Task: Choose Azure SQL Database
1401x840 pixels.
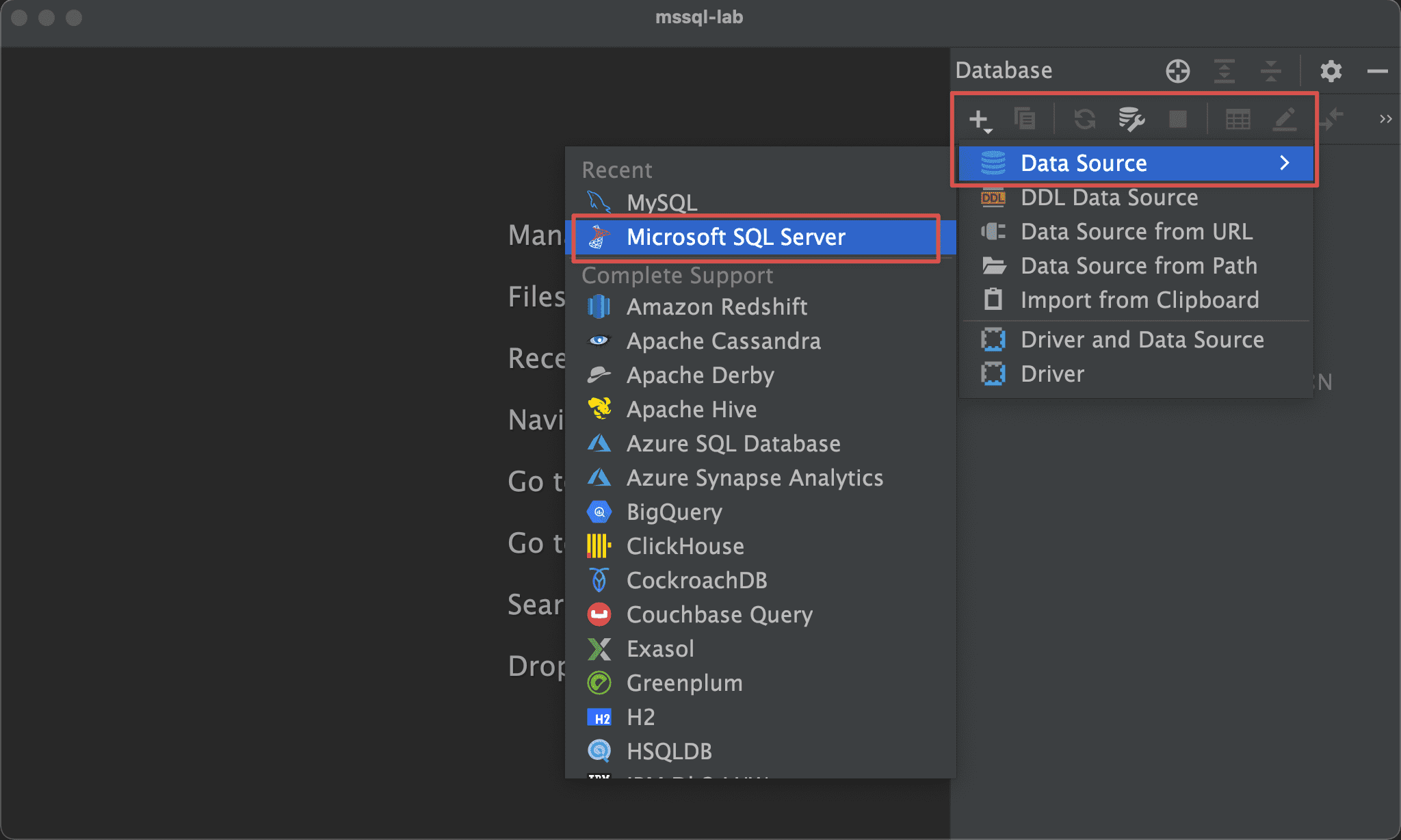Action: point(761,444)
